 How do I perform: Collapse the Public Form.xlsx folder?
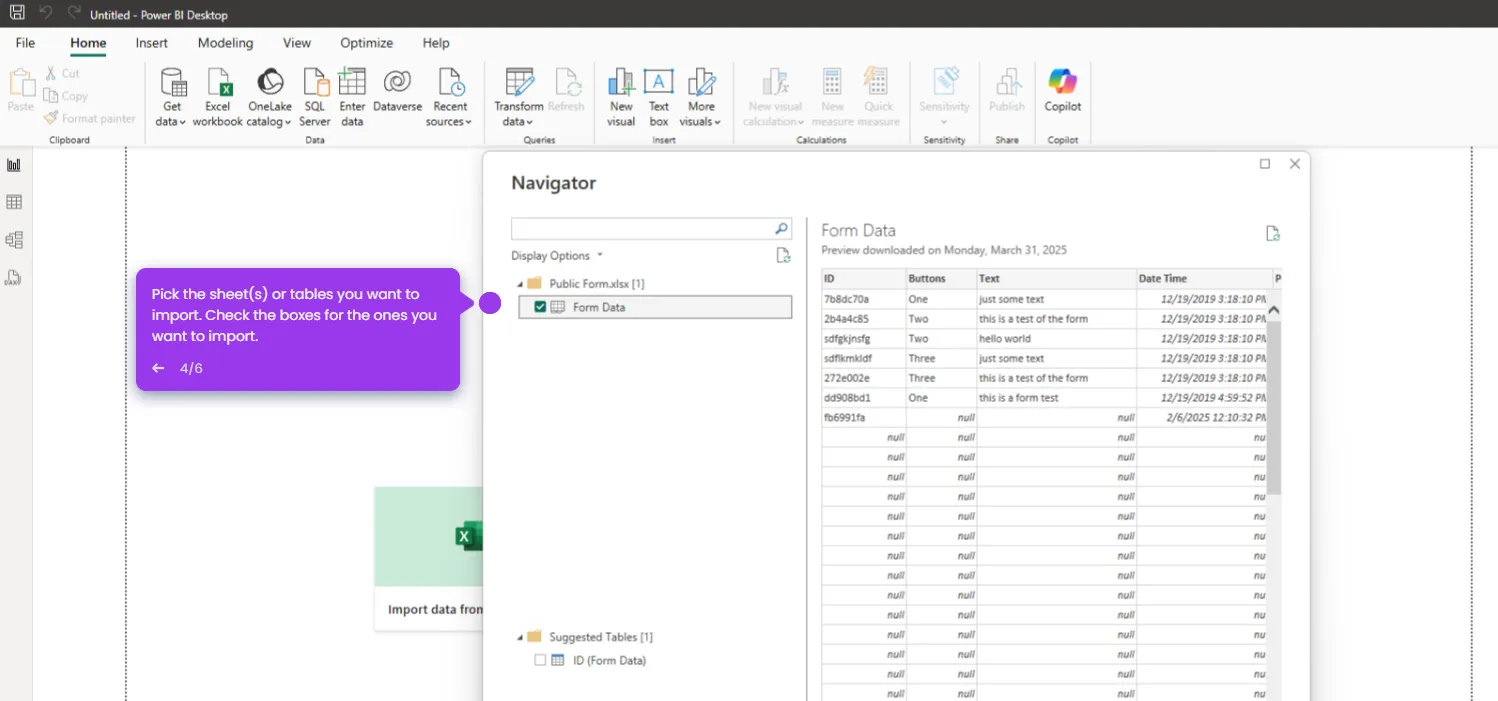[x=520, y=284]
